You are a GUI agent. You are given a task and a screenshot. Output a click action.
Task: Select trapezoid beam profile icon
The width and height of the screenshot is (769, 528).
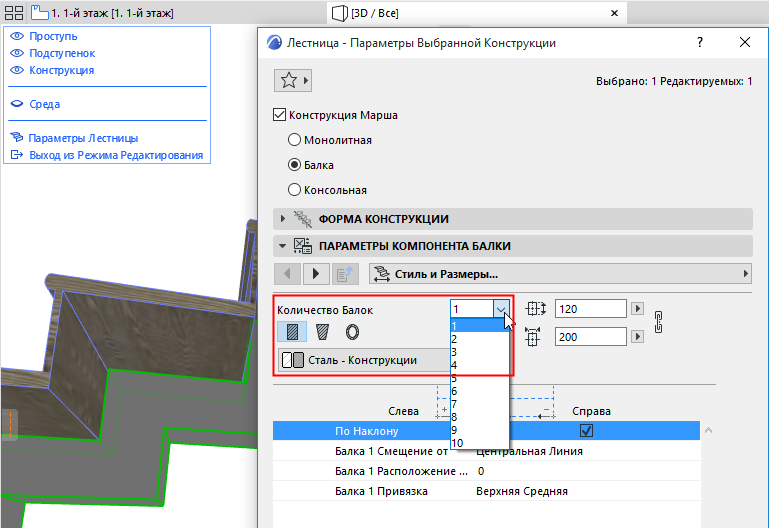click(x=322, y=332)
